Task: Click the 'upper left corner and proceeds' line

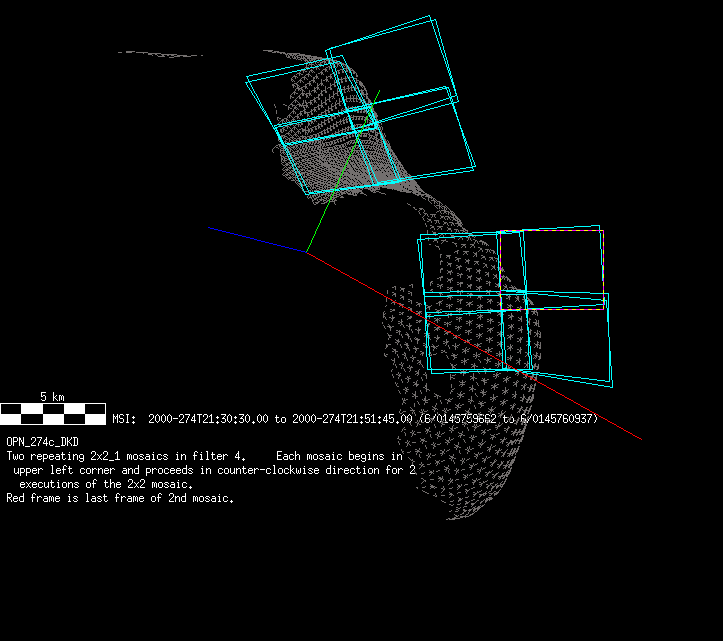Action: tap(214, 470)
